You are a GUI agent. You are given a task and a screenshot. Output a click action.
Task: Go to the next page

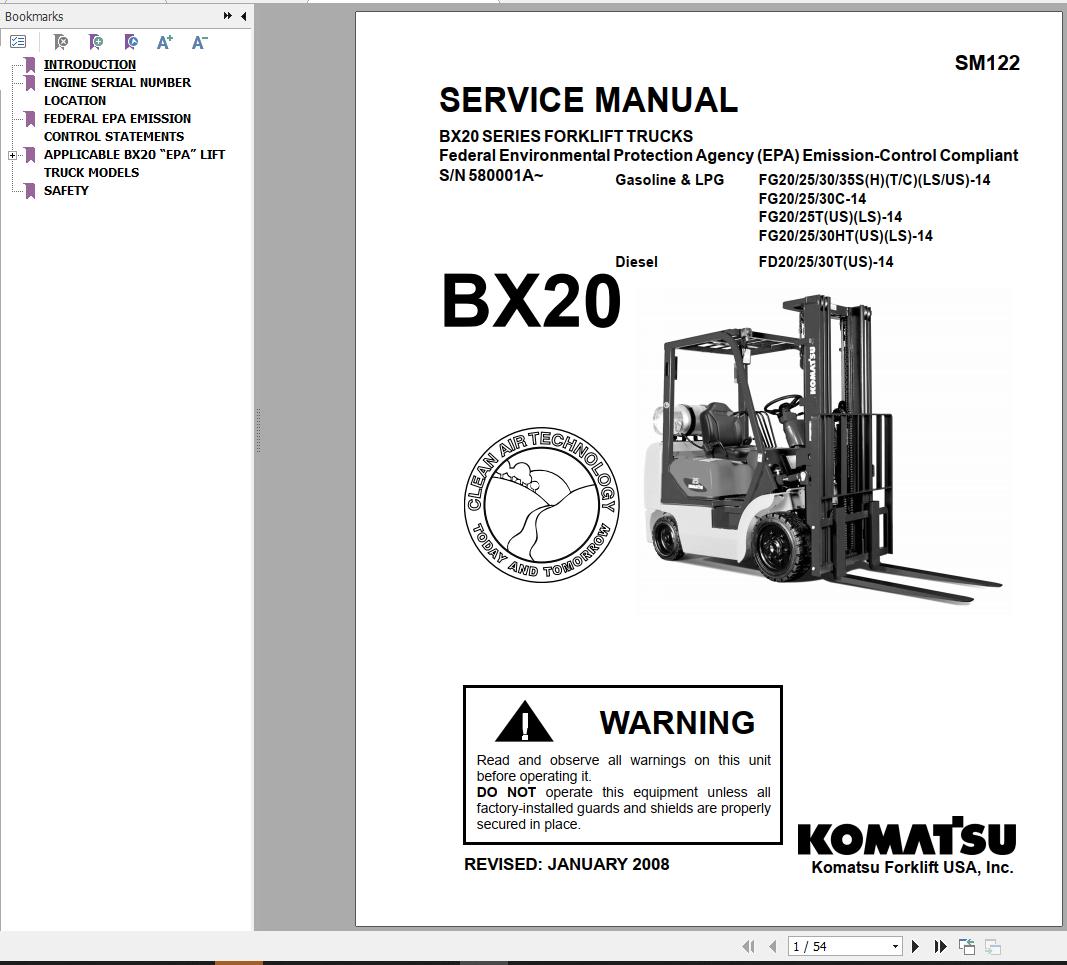coord(916,946)
